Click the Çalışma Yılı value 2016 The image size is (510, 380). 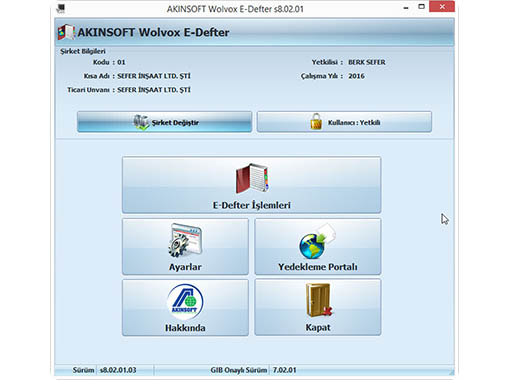click(x=356, y=76)
